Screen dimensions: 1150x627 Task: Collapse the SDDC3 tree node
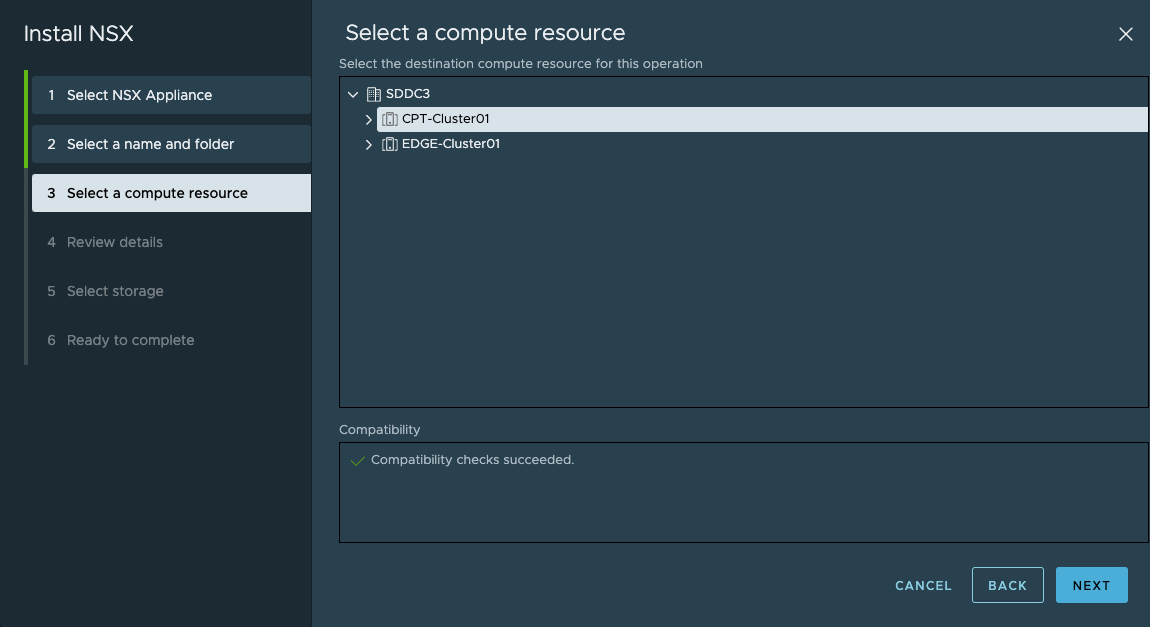(x=353, y=94)
